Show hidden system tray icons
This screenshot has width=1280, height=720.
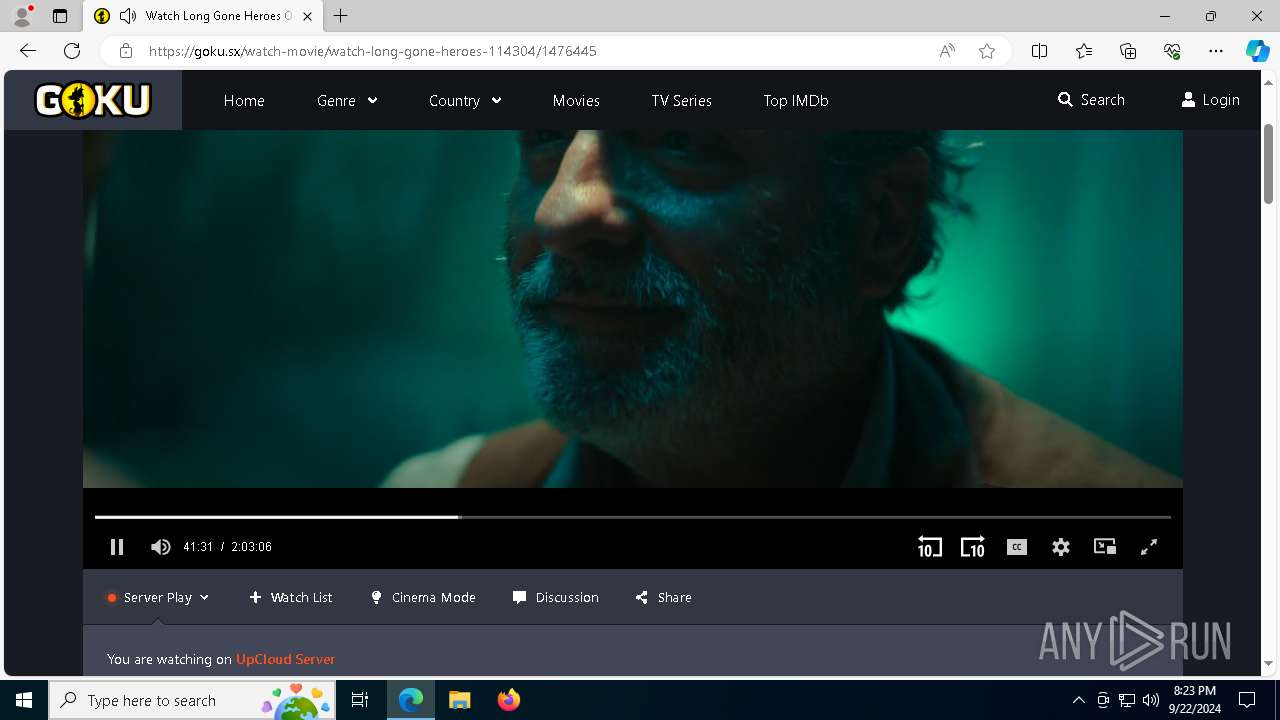coord(1079,700)
